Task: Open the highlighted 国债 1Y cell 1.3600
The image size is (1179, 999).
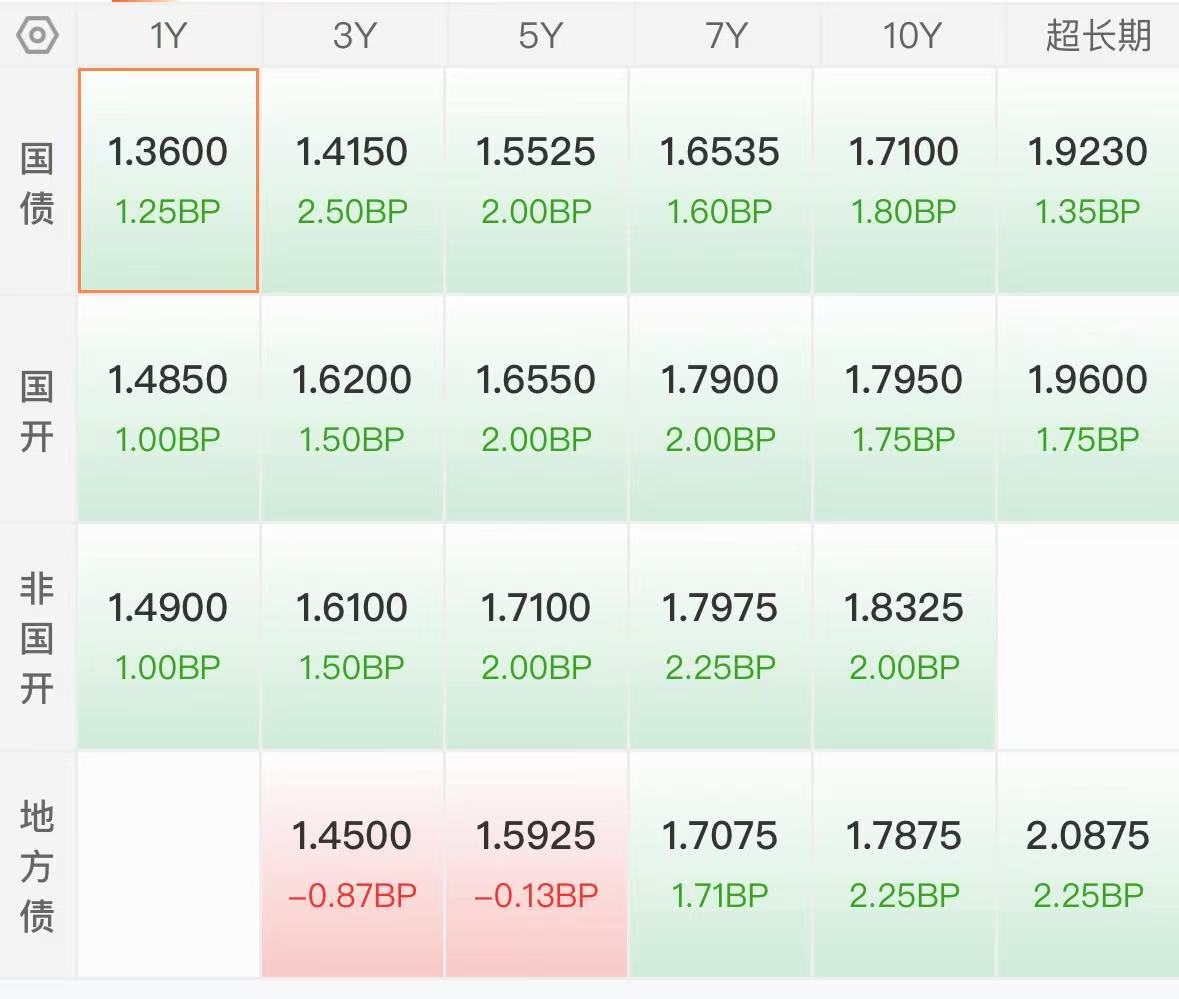Action: click(x=168, y=180)
